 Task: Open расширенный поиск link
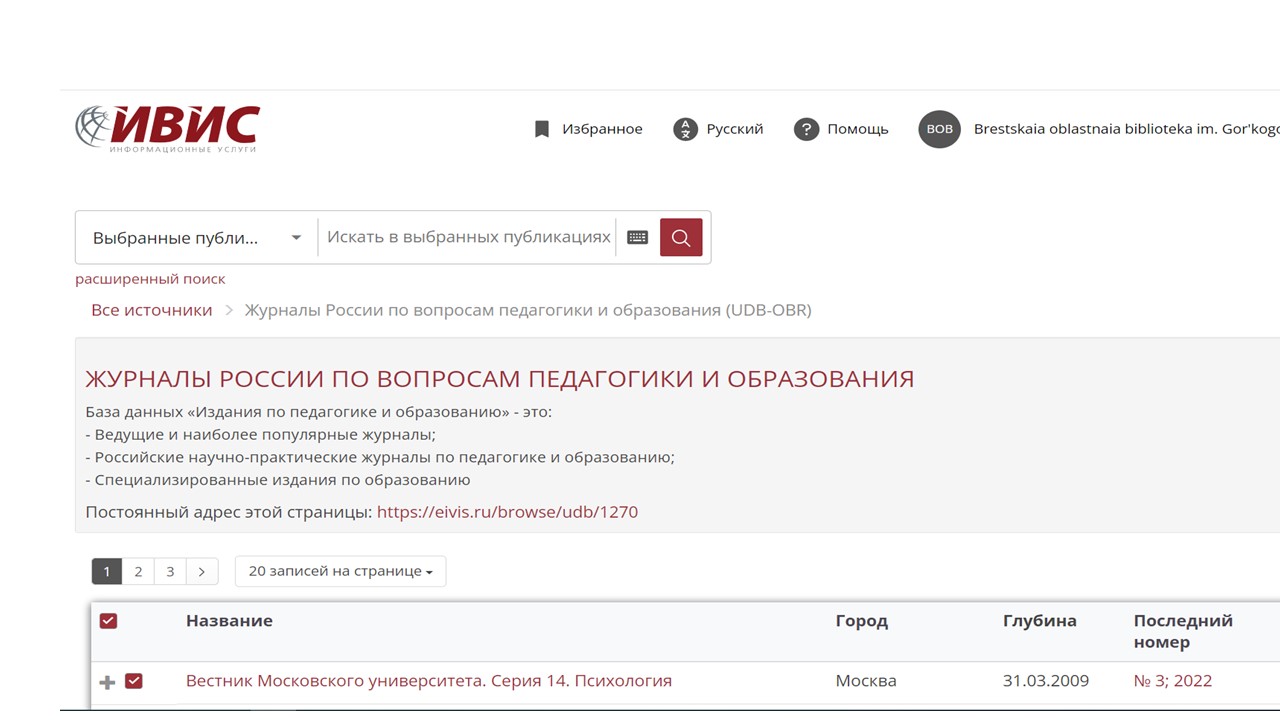(150, 279)
